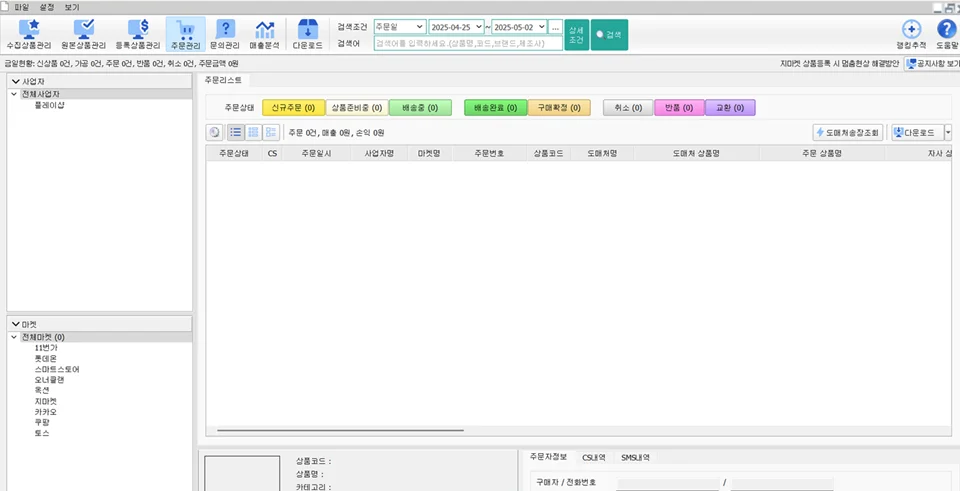Switch to list view icon
960x491 pixels.
pyautogui.click(x=236, y=132)
